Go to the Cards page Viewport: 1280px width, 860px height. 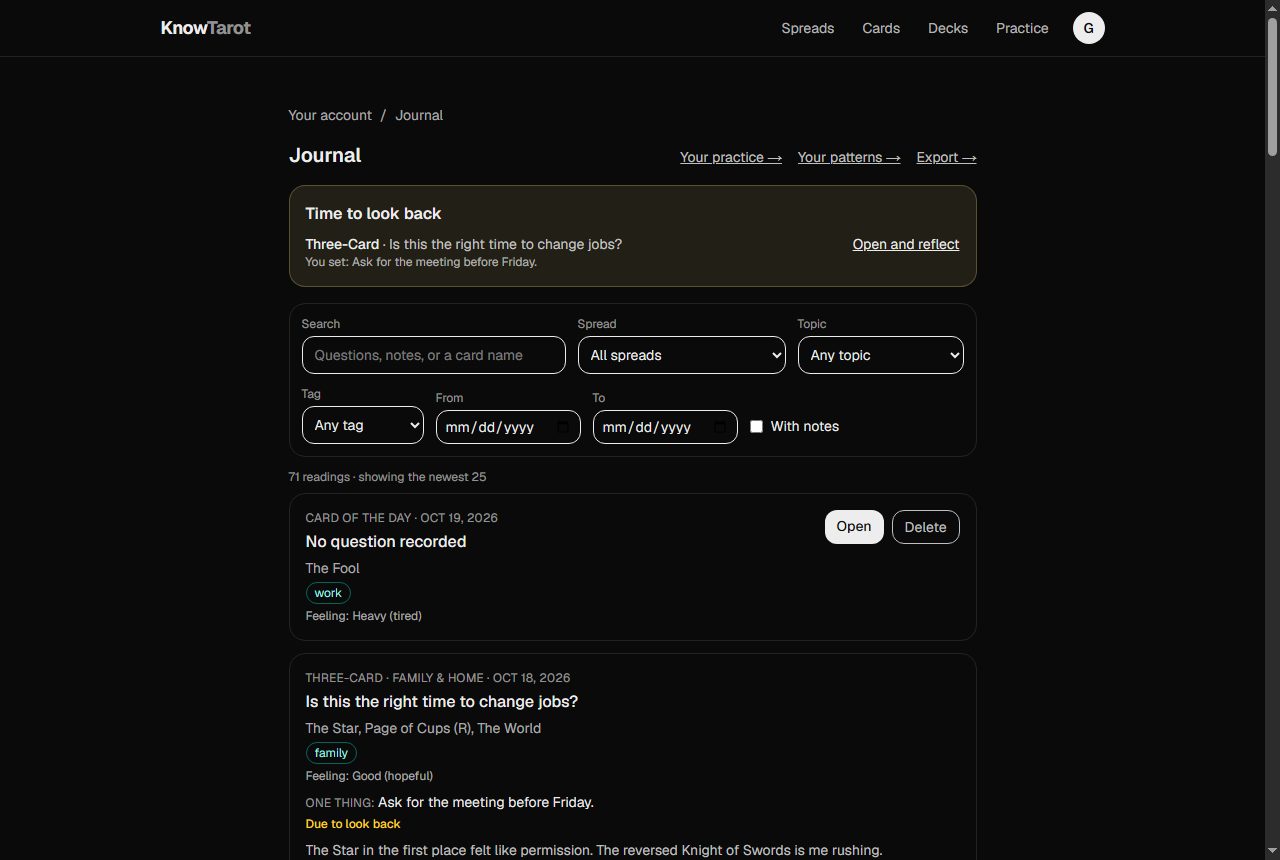pos(881,28)
